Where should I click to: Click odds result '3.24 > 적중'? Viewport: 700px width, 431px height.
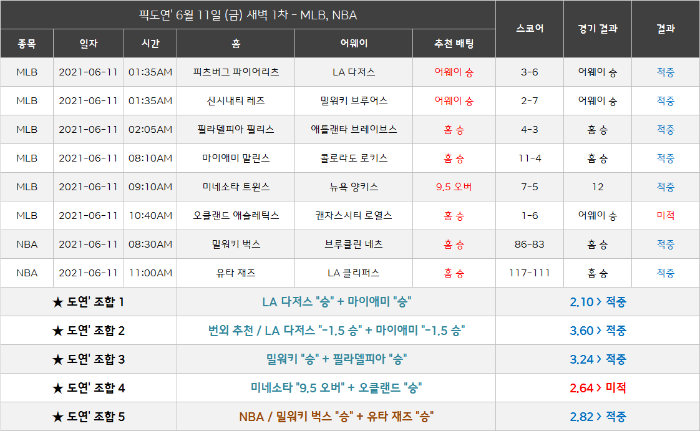tap(598, 359)
